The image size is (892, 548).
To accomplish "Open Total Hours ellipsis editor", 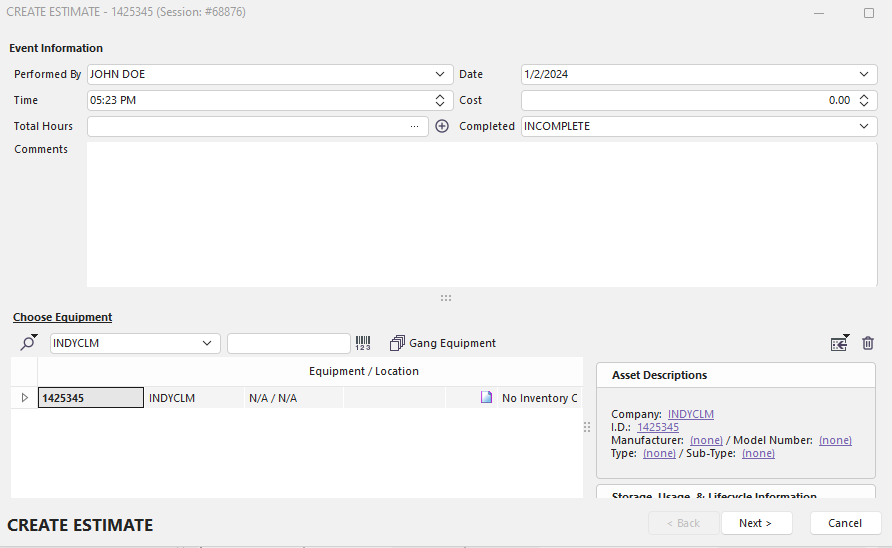I will tap(414, 127).
